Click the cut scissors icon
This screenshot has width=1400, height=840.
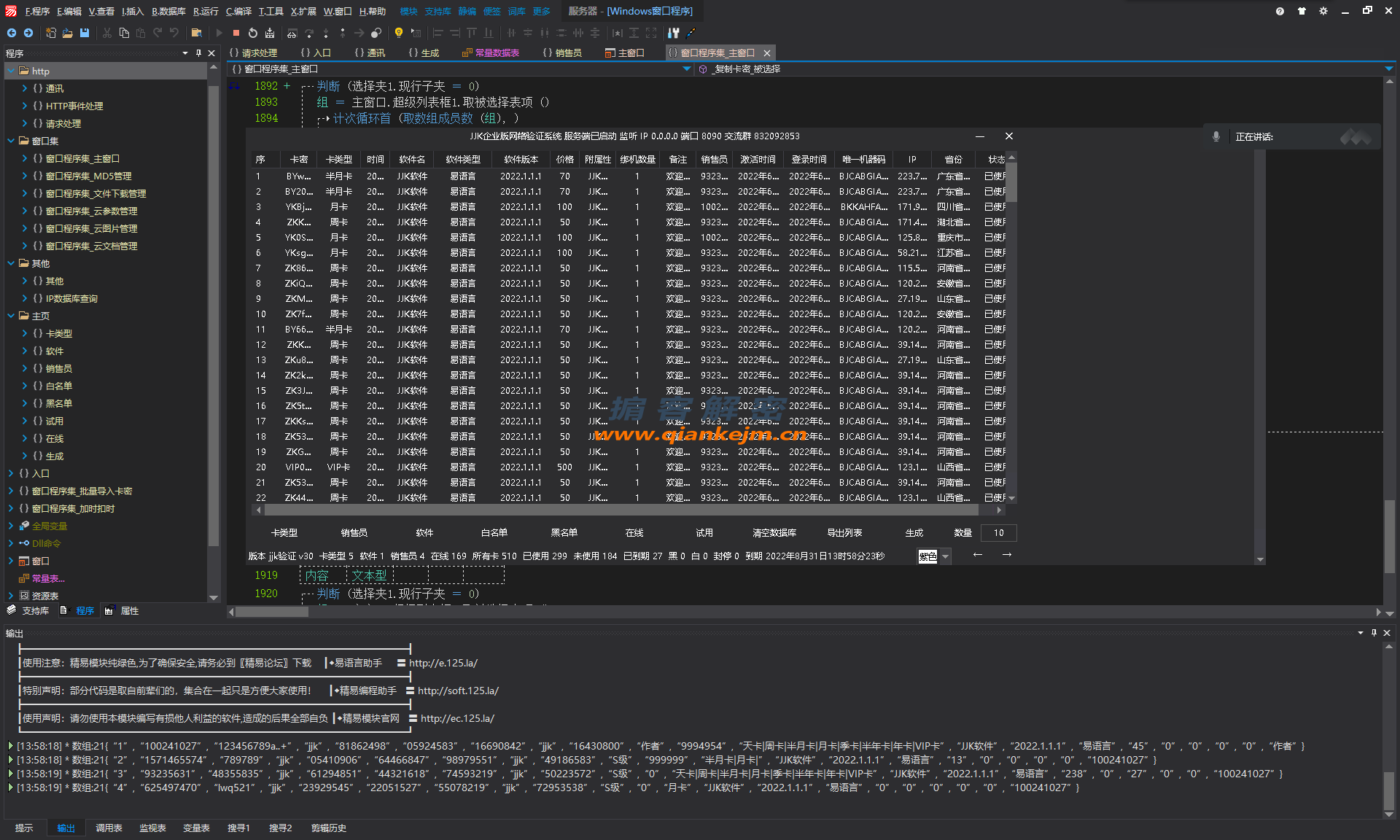point(107,33)
